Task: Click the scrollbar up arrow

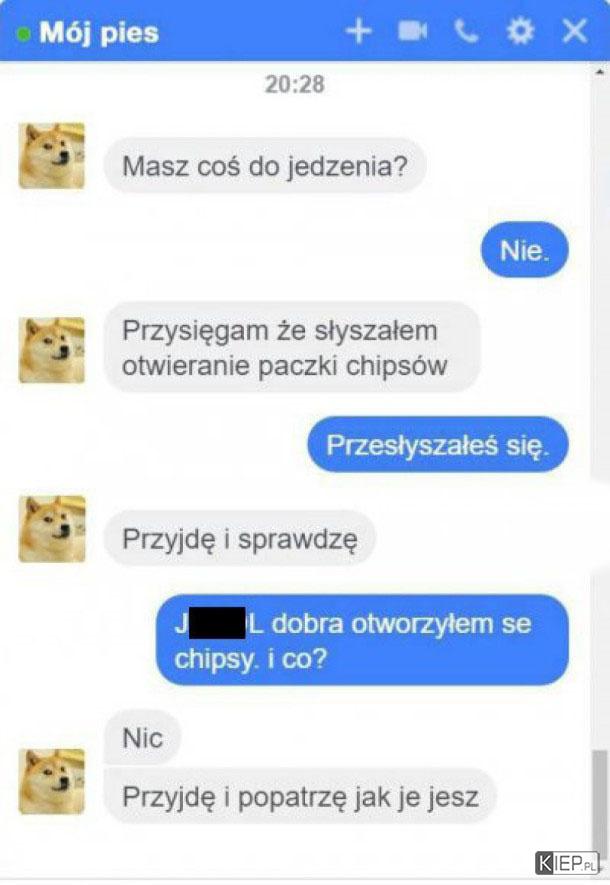Action: point(599,72)
